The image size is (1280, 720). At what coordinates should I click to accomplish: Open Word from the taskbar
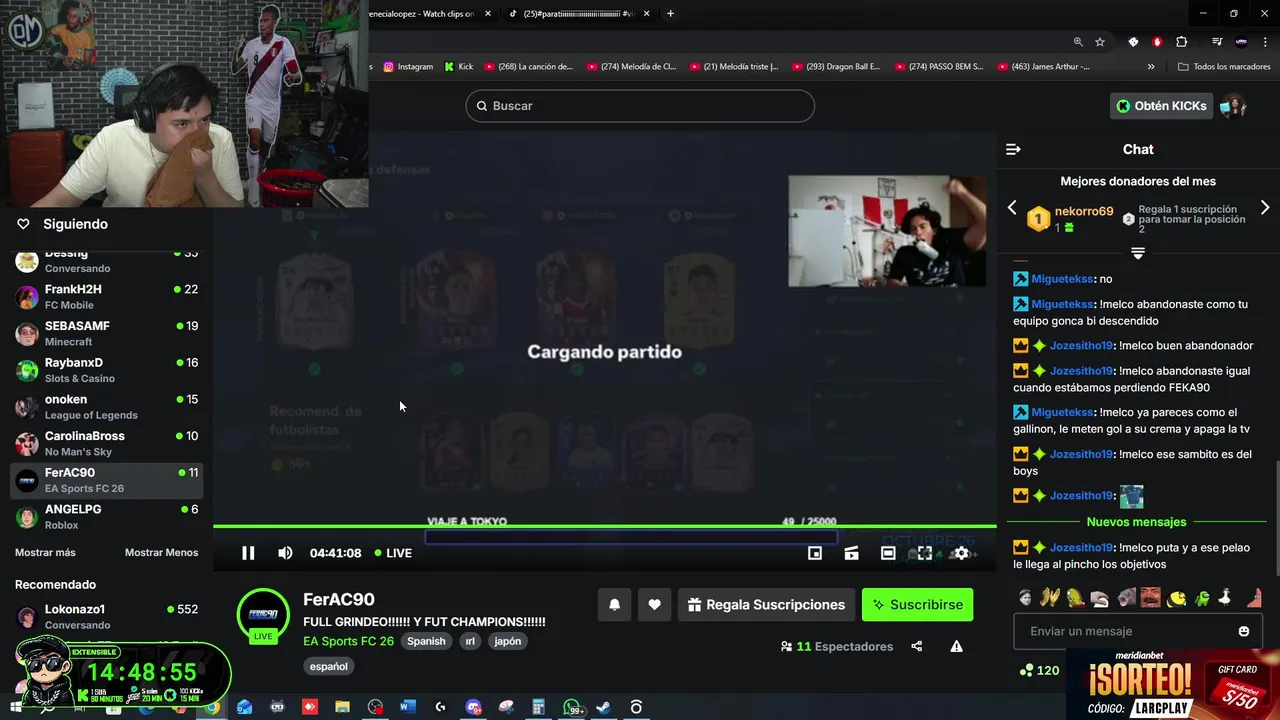[407, 707]
